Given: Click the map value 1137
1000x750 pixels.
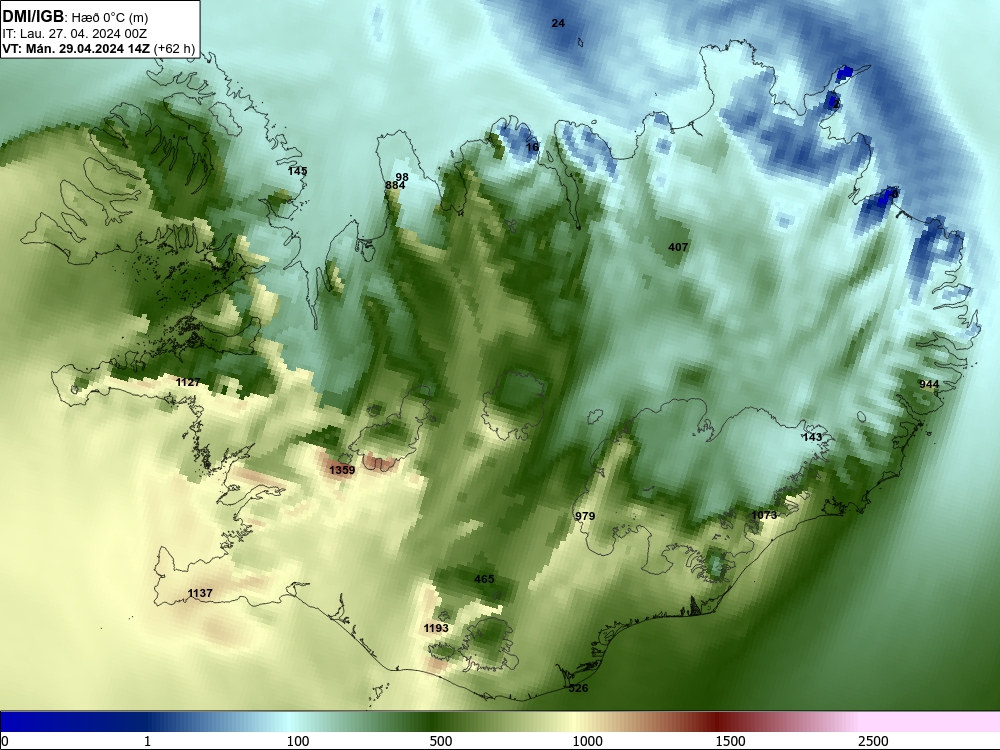Looking at the screenshot, I should (200, 593).
